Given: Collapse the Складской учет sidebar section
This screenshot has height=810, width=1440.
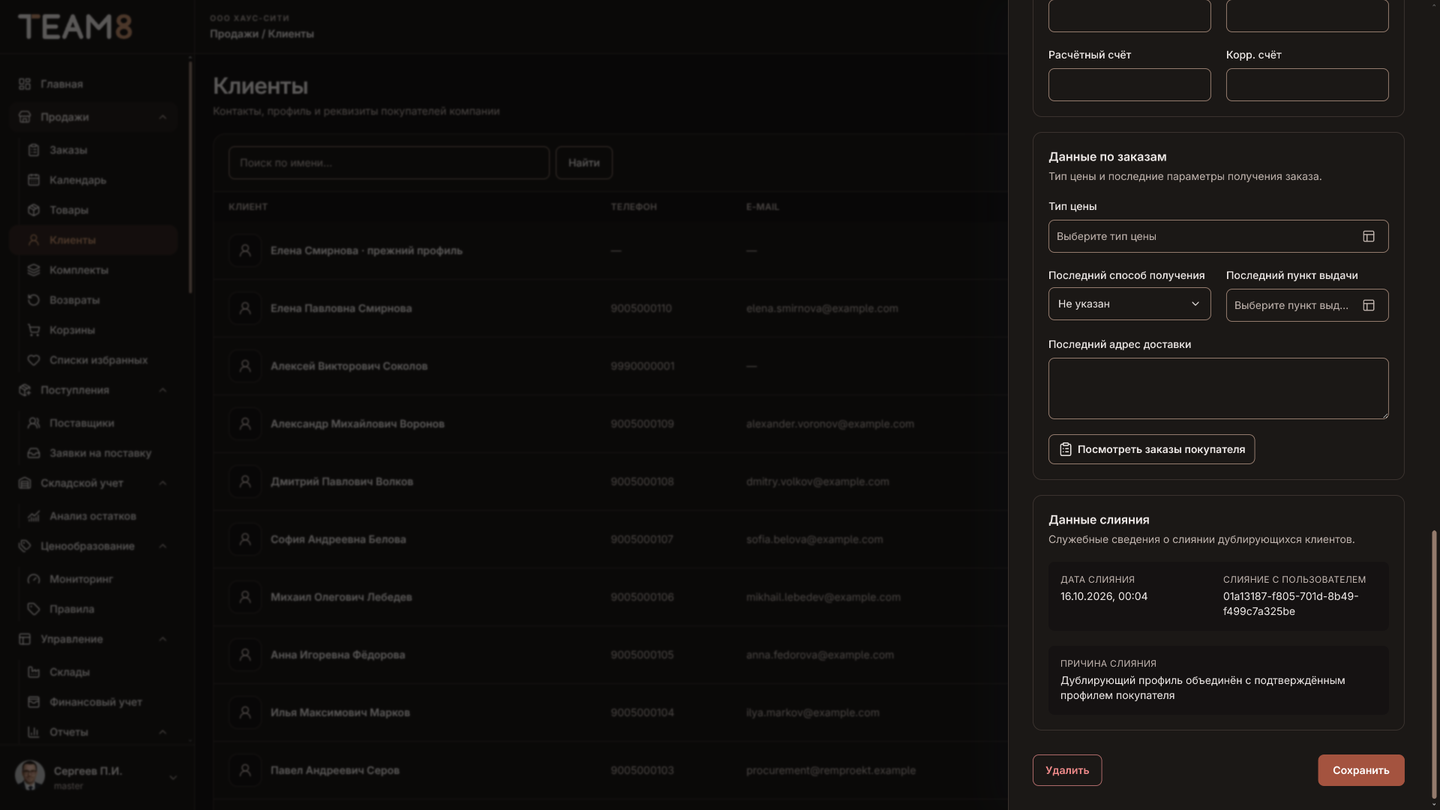Looking at the screenshot, I should point(163,483).
